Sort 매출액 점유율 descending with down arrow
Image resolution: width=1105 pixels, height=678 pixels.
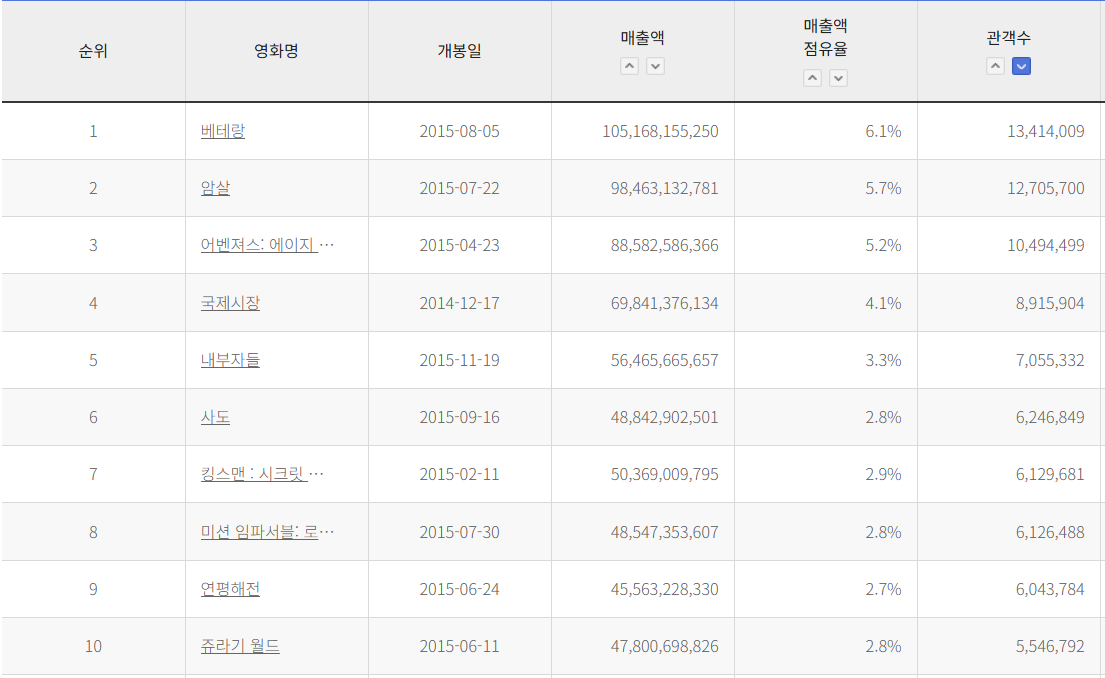point(838,78)
